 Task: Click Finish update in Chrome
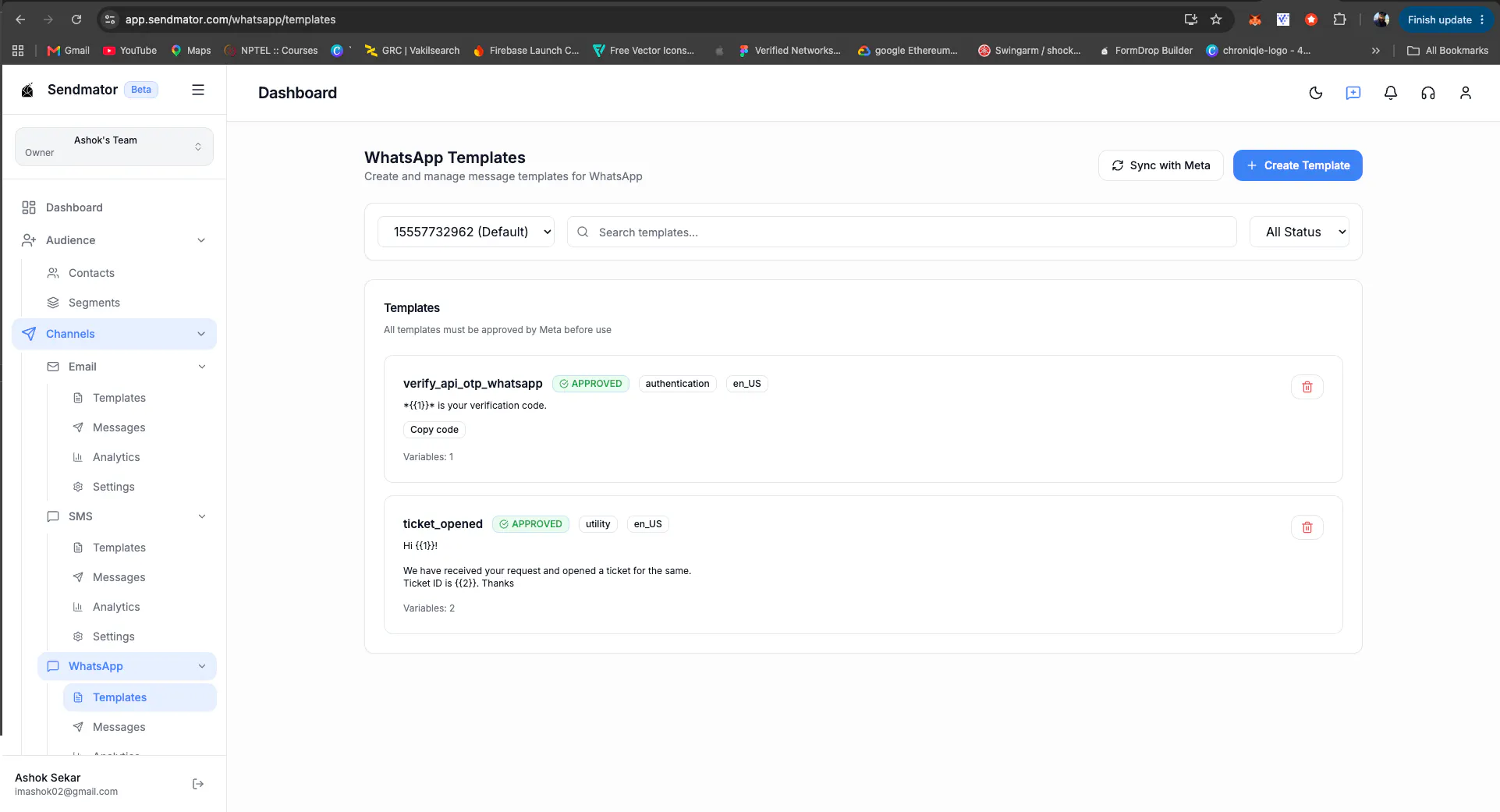pyautogui.click(x=1445, y=20)
